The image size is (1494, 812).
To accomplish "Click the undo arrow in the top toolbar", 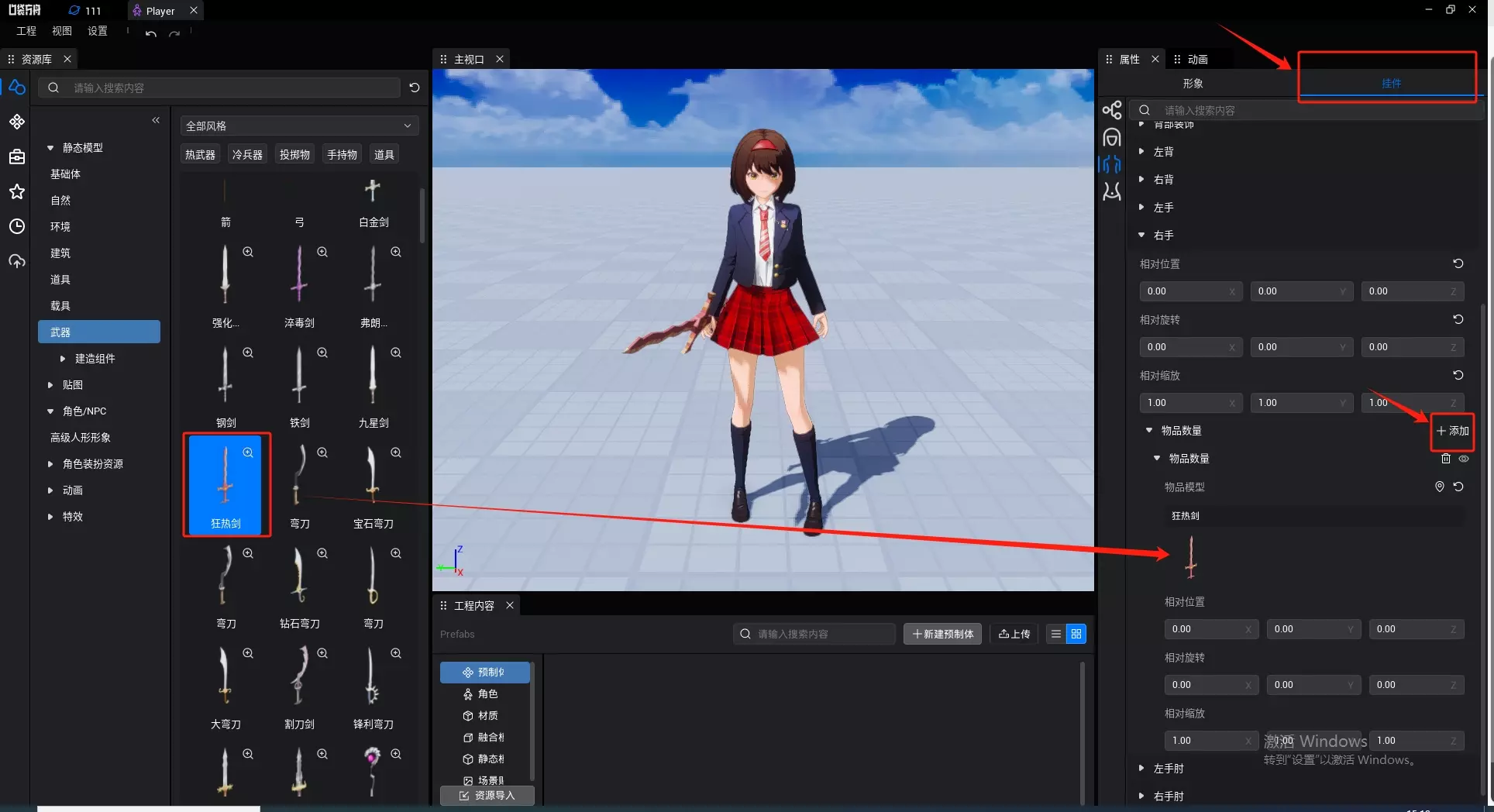I will point(151,33).
